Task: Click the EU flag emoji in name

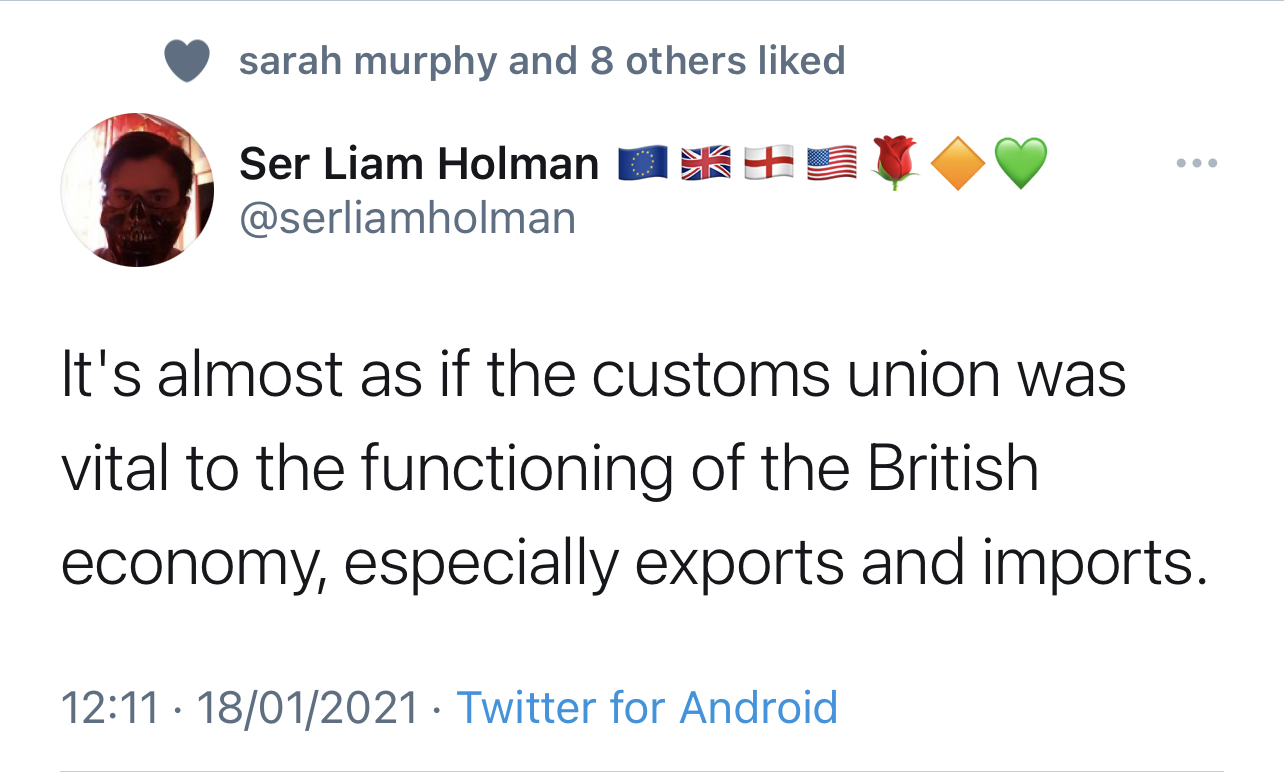Action: pos(642,163)
